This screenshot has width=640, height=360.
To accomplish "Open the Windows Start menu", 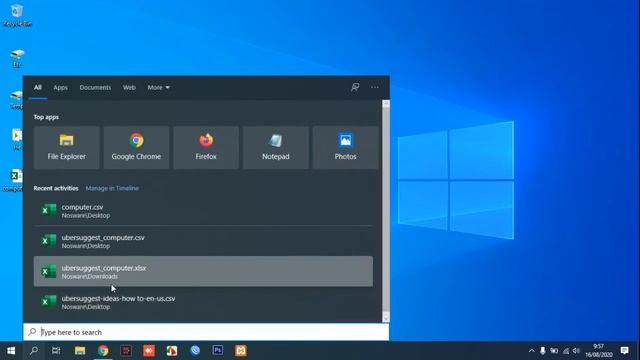I will (x=11, y=351).
